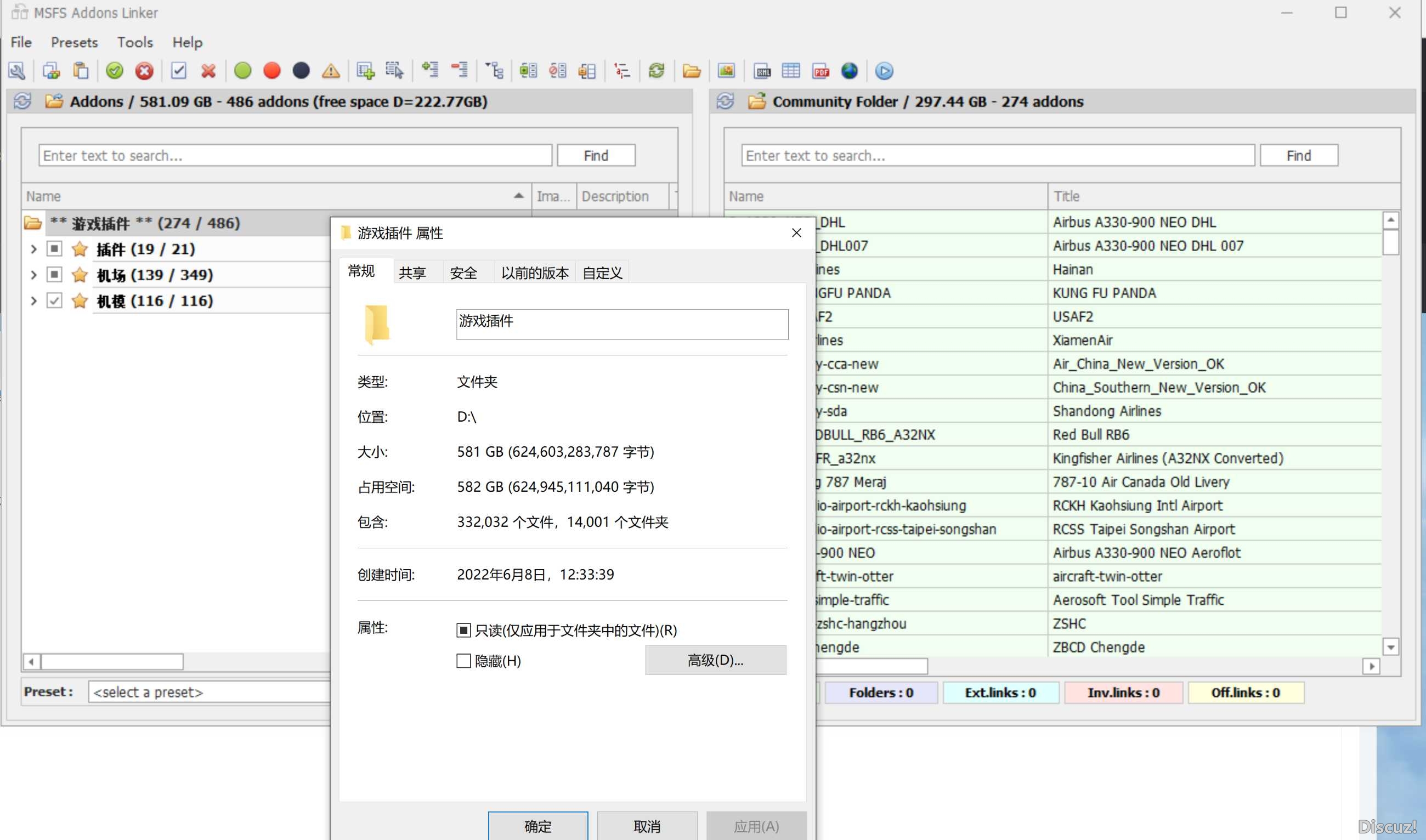The height and width of the screenshot is (840, 1426).
Task: Expand the 机模 (116 / 116) tree node
Action: pos(33,300)
